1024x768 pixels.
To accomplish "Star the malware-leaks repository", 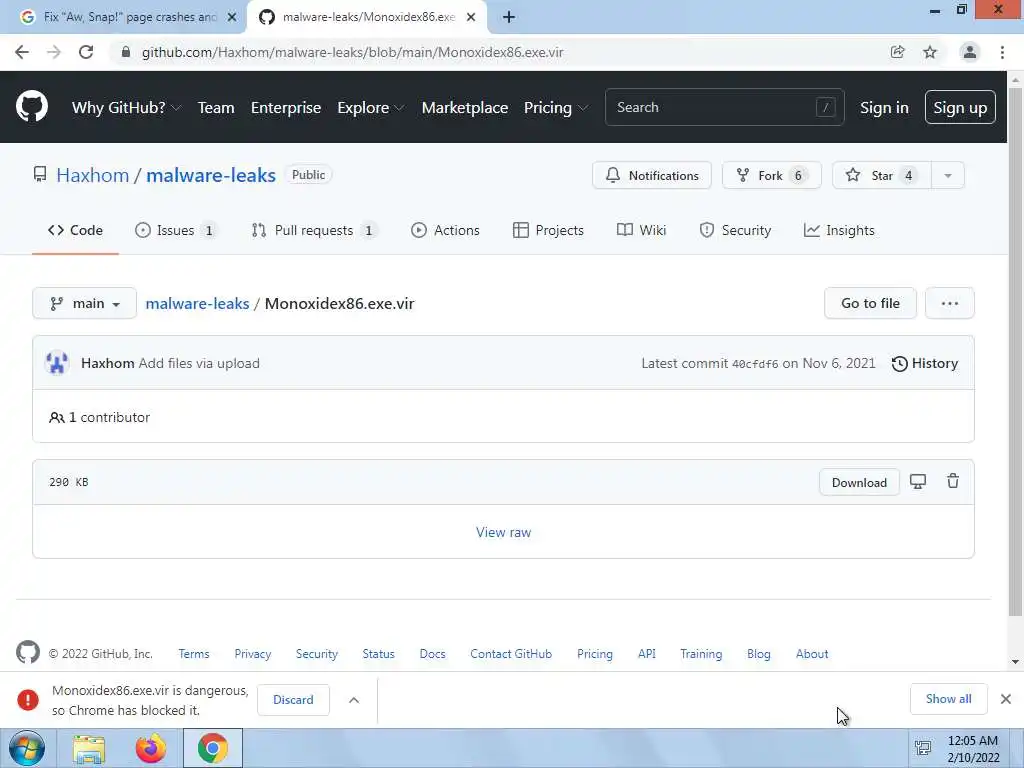I will point(882,175).
